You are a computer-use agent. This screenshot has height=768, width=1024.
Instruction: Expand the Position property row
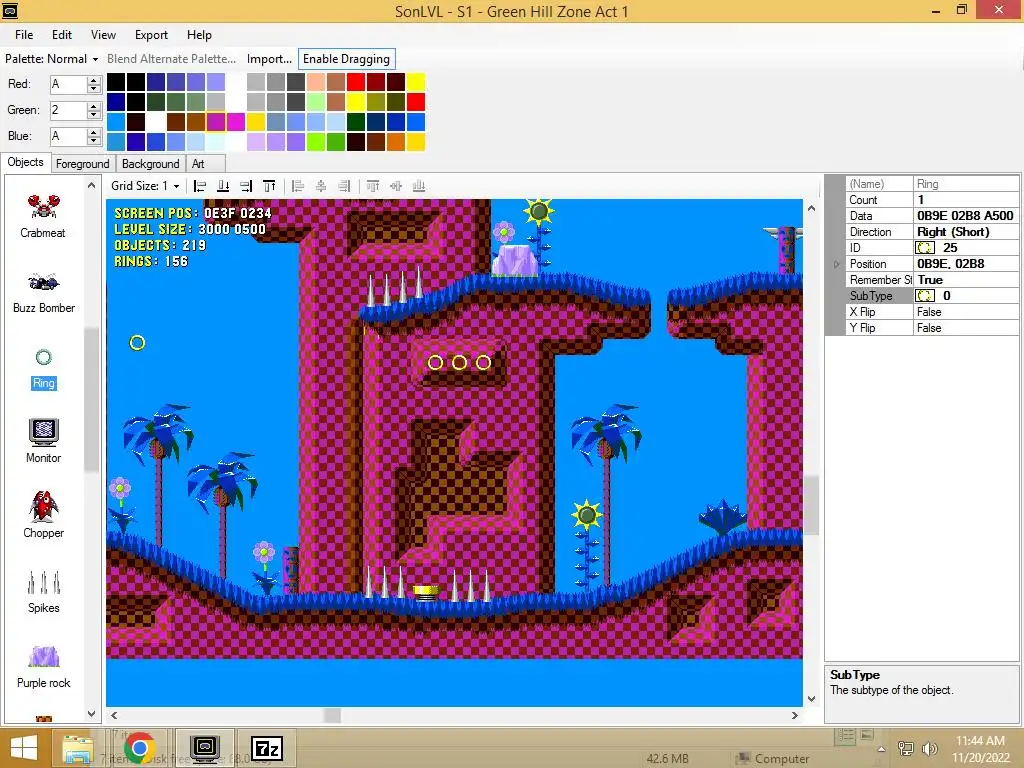coord(836,264)
